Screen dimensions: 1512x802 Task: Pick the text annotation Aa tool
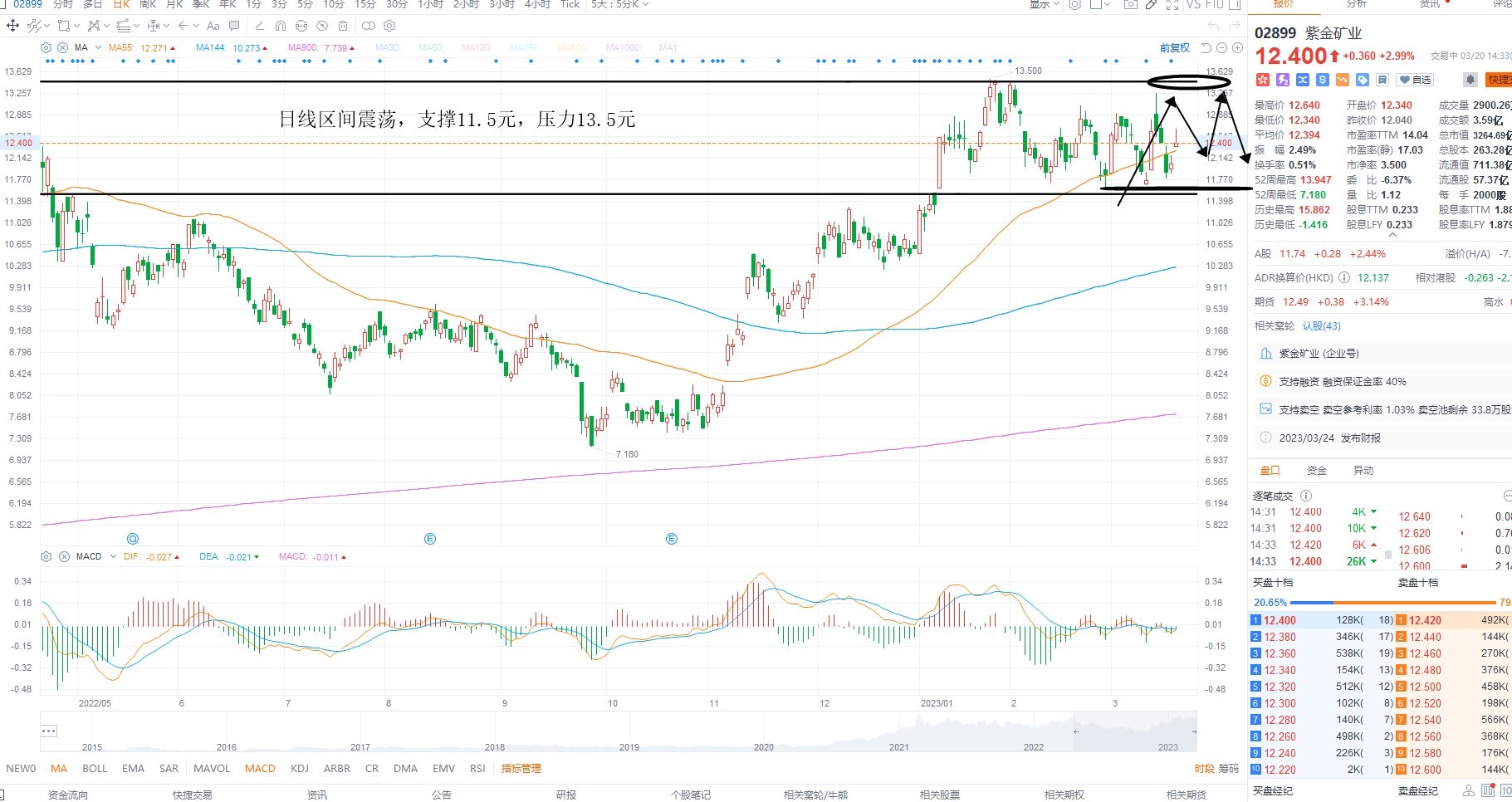[x=213, y=26]
